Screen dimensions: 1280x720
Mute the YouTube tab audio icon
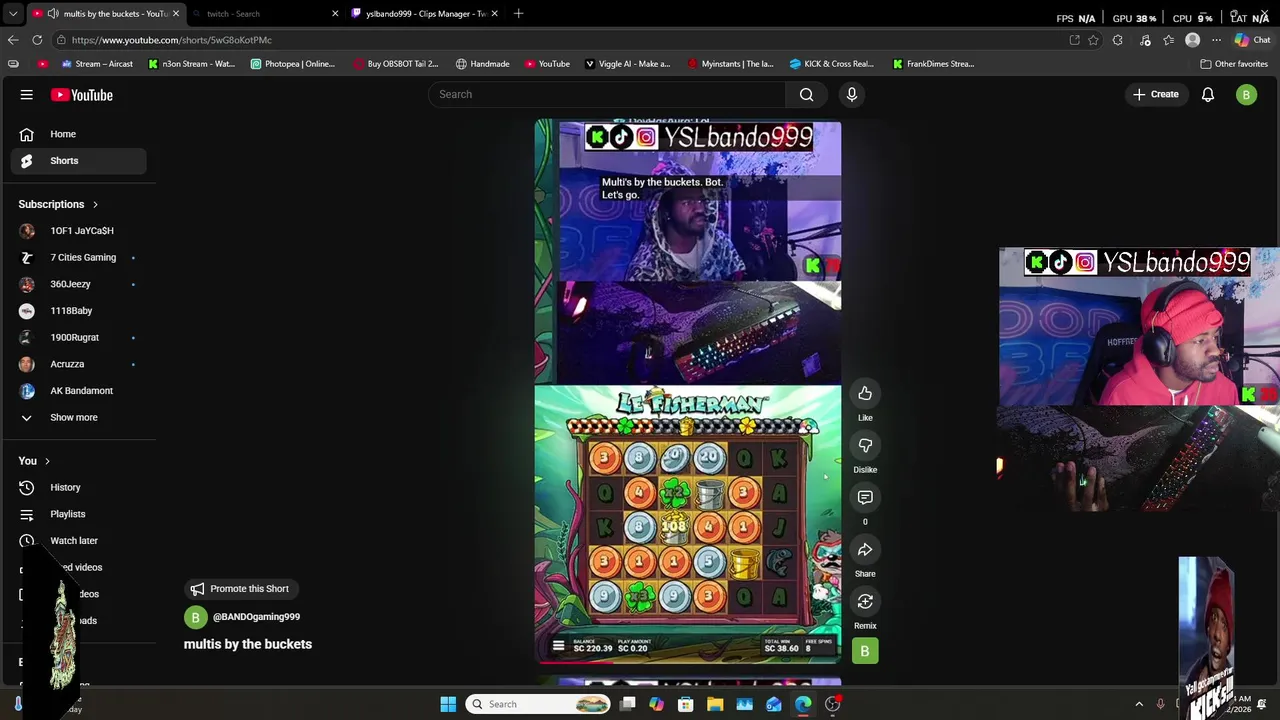point(52,14)
